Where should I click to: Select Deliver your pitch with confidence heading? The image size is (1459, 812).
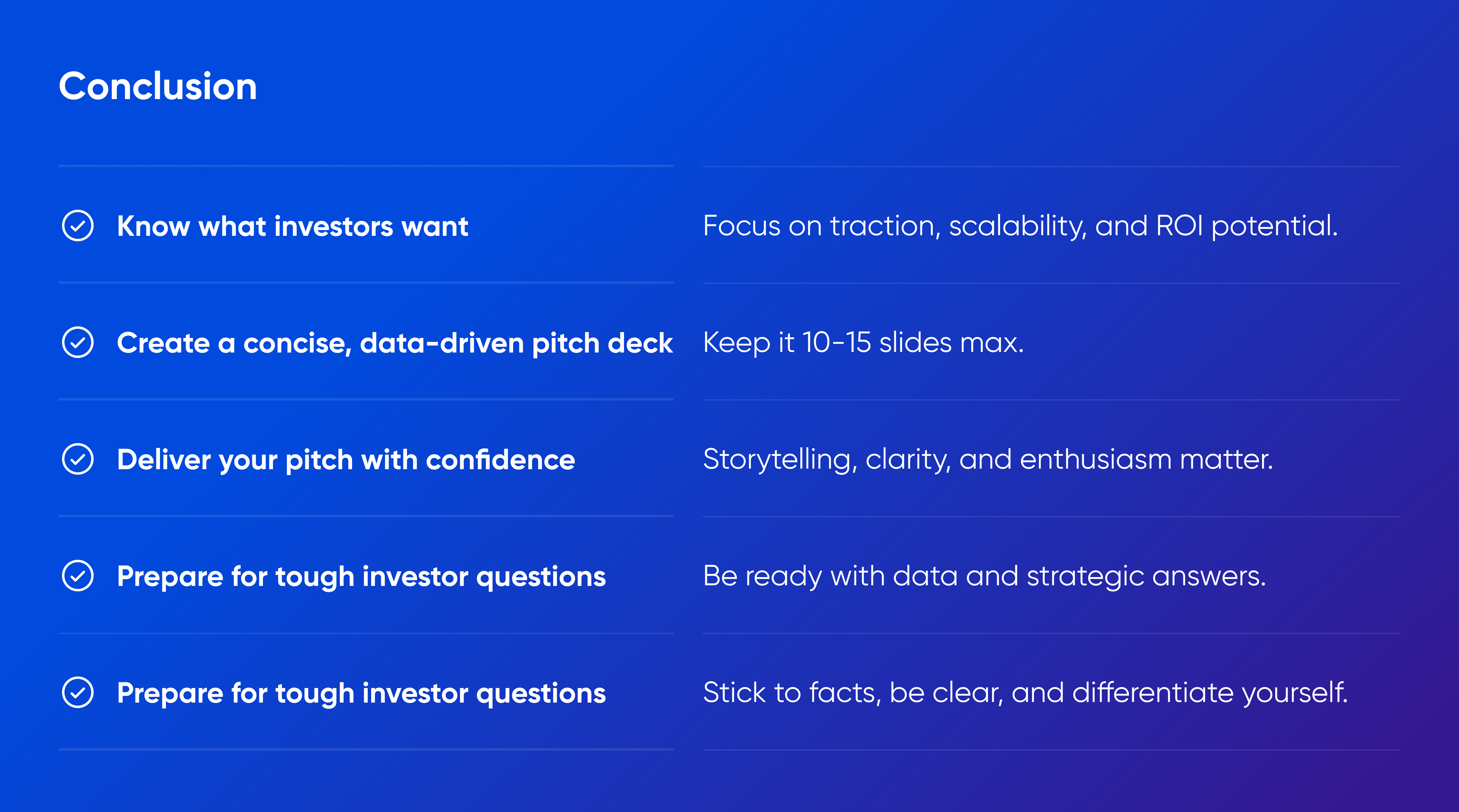tap(346, 460)
